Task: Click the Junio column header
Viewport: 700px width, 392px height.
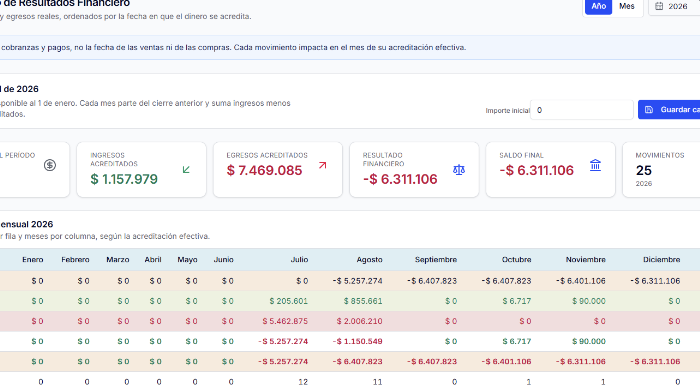Action: (x=223, y=259)
